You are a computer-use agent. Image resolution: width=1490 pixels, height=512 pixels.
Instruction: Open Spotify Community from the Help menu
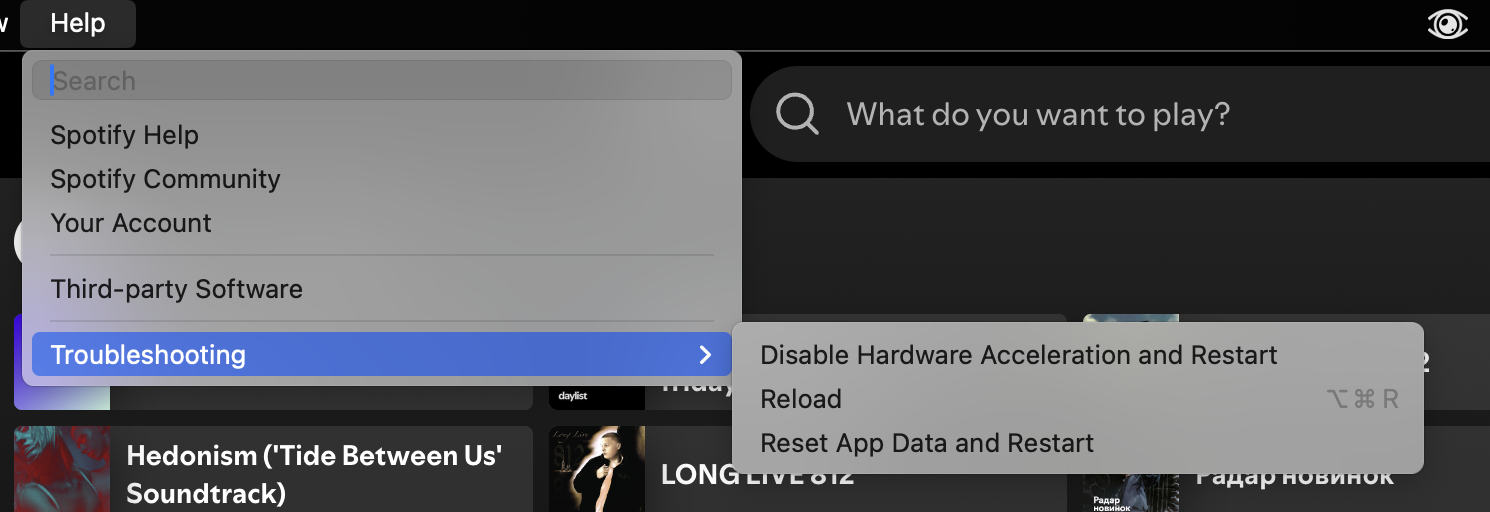(166, 179)
